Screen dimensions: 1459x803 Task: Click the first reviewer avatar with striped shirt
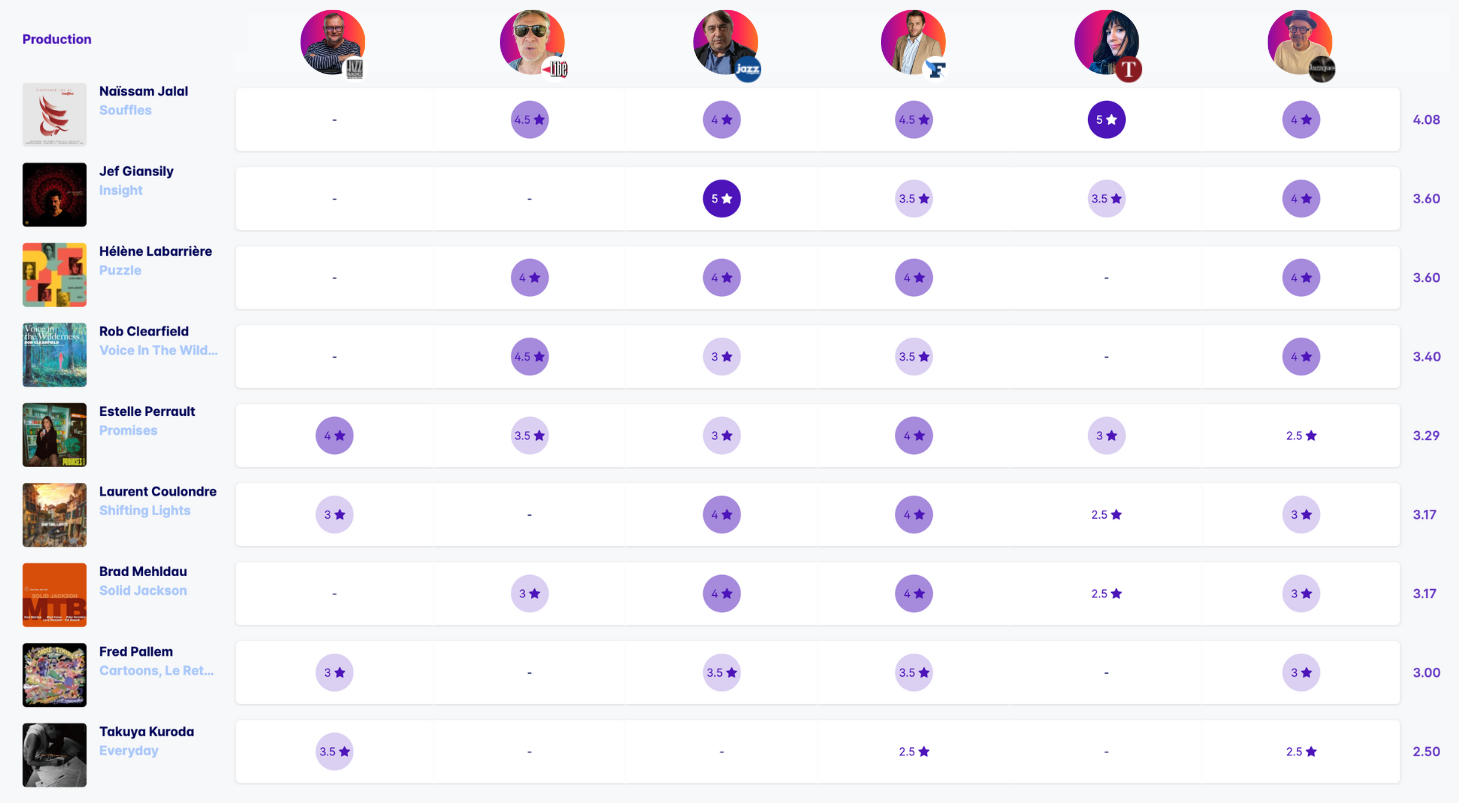[x=333, y=42]
